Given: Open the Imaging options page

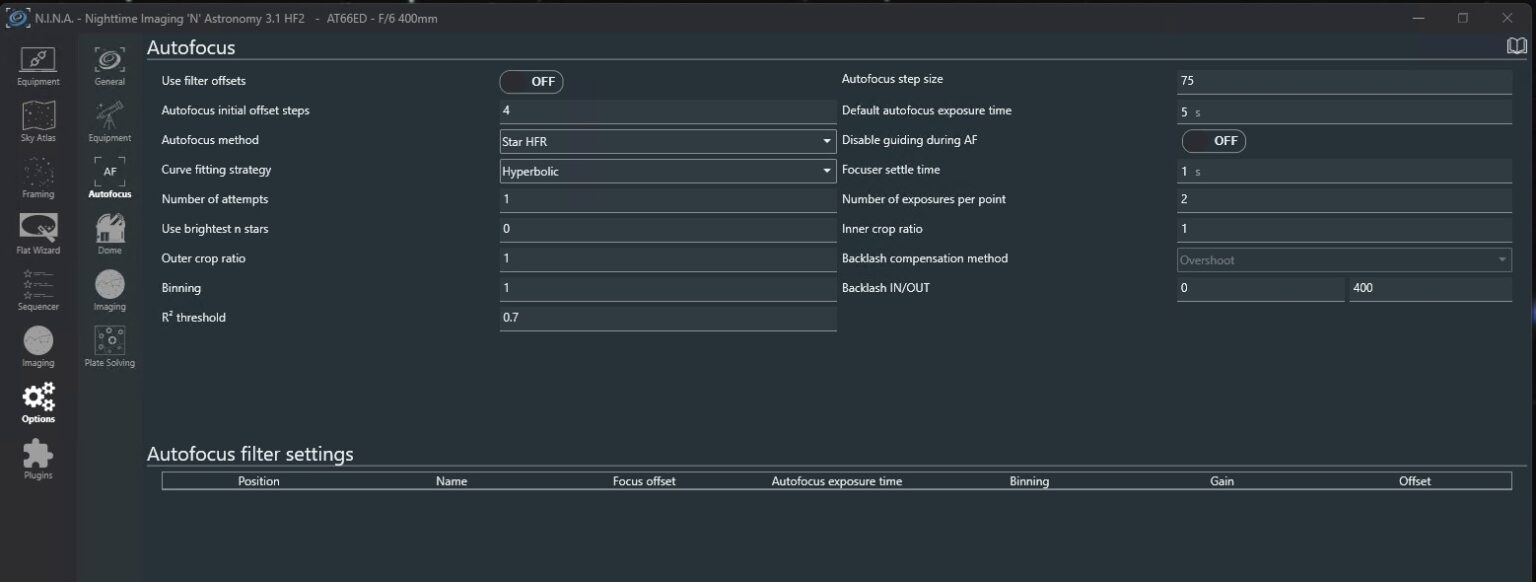Looking at the screenshot, I should pyautogui.click(x=109, y=289).
